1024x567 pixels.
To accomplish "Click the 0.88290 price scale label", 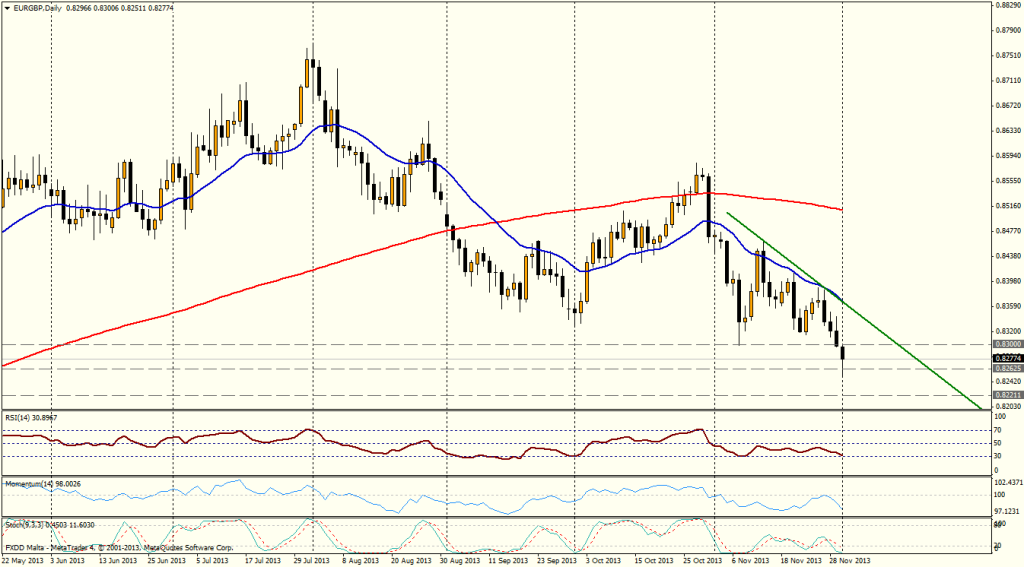I will pyautogui.click(x=1007, y=5).
